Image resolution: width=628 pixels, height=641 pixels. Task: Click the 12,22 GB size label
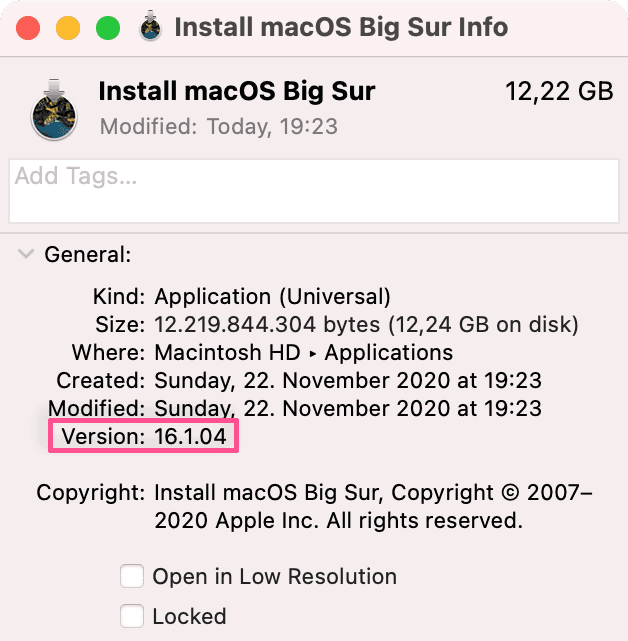[x=559, y=91]
